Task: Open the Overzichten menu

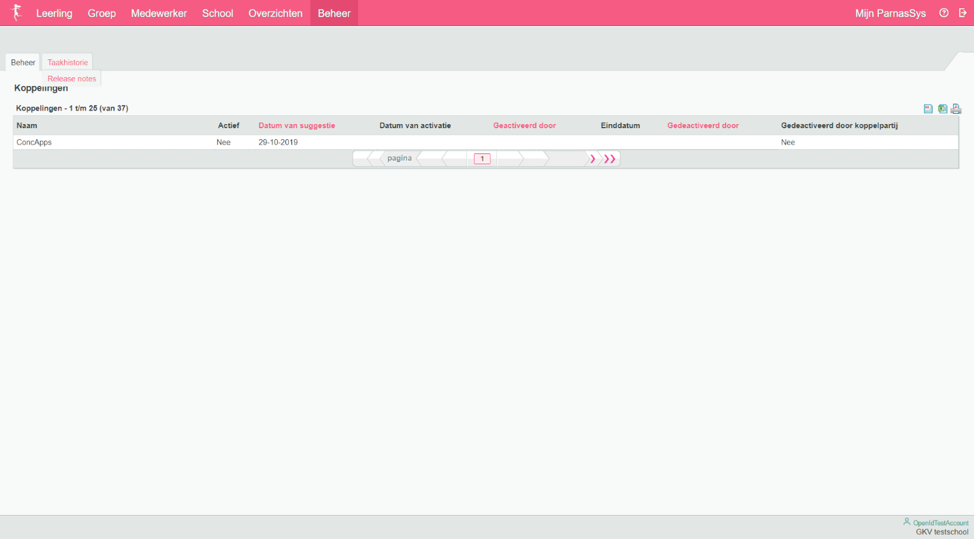Action: coord(275,13)
